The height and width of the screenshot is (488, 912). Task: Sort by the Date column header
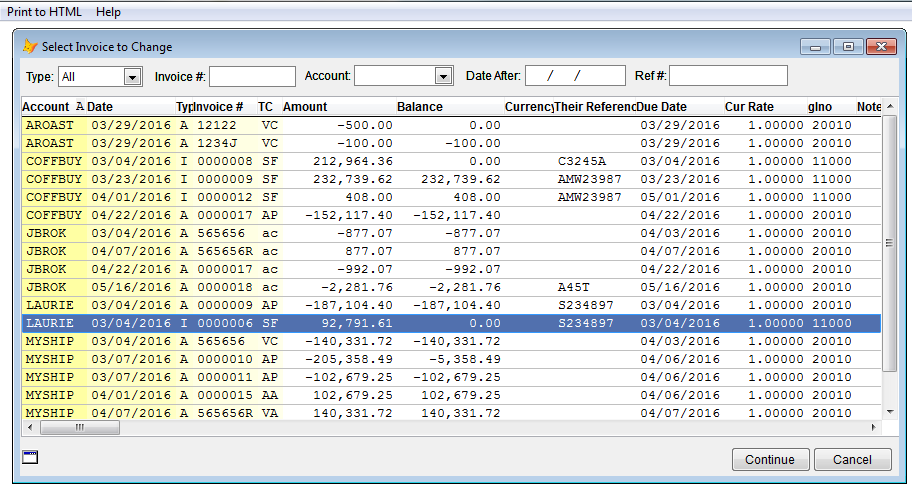[x=131, y=107]
